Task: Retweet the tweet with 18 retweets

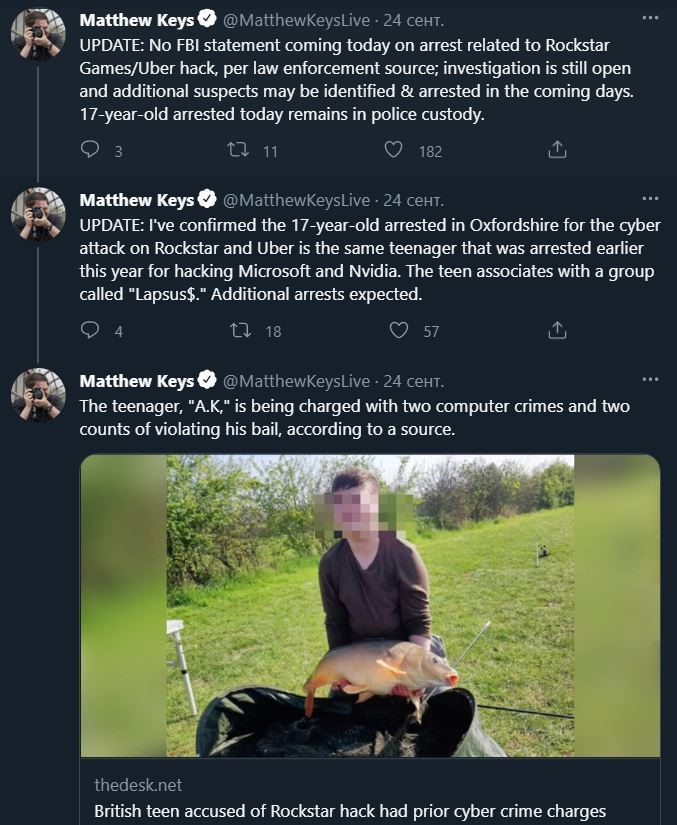Action: 240,330
